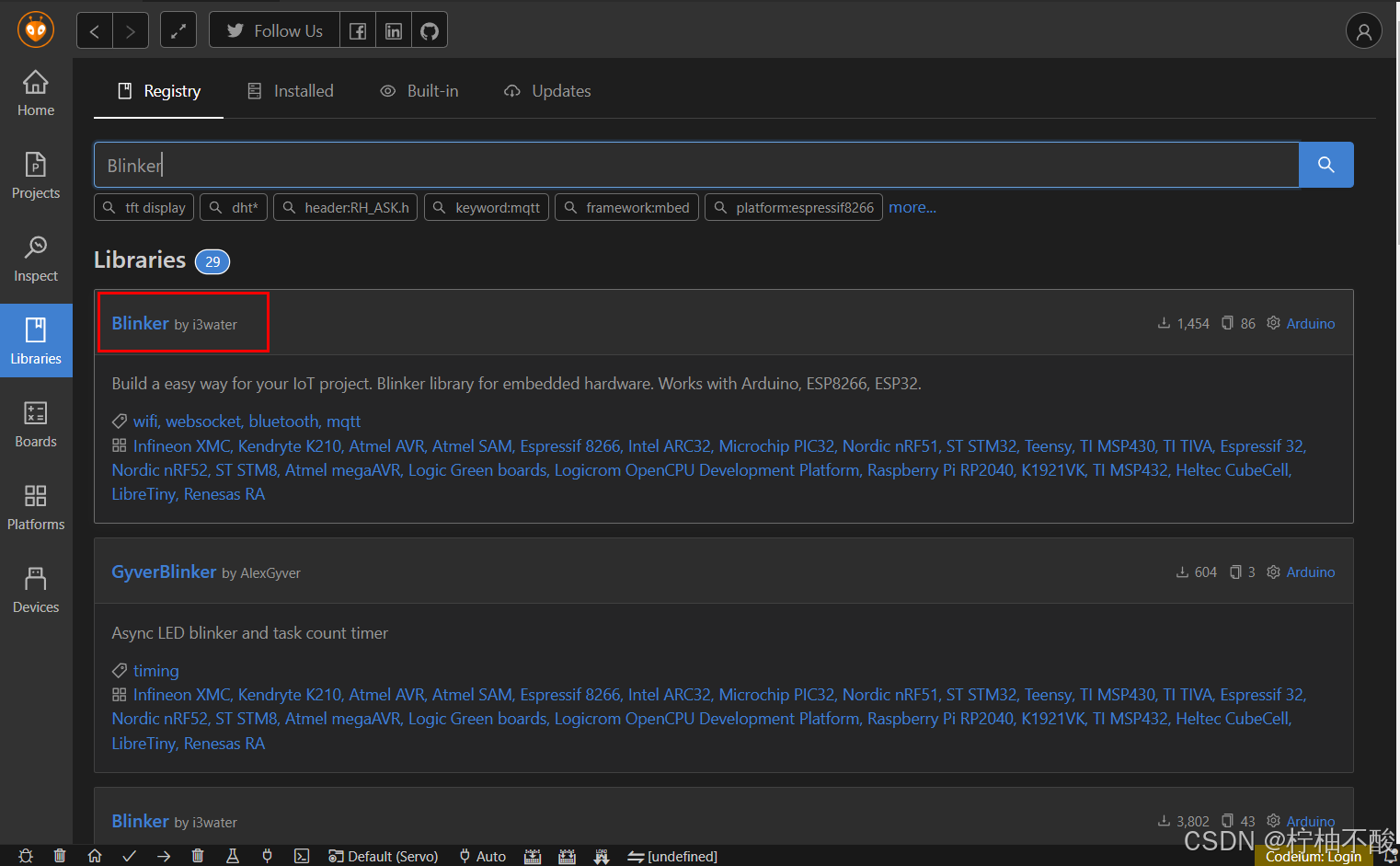The height and width of the screenshot is (866, 1400).
Task: Click the trash icon left of the flask
Action: click(198, 856)
